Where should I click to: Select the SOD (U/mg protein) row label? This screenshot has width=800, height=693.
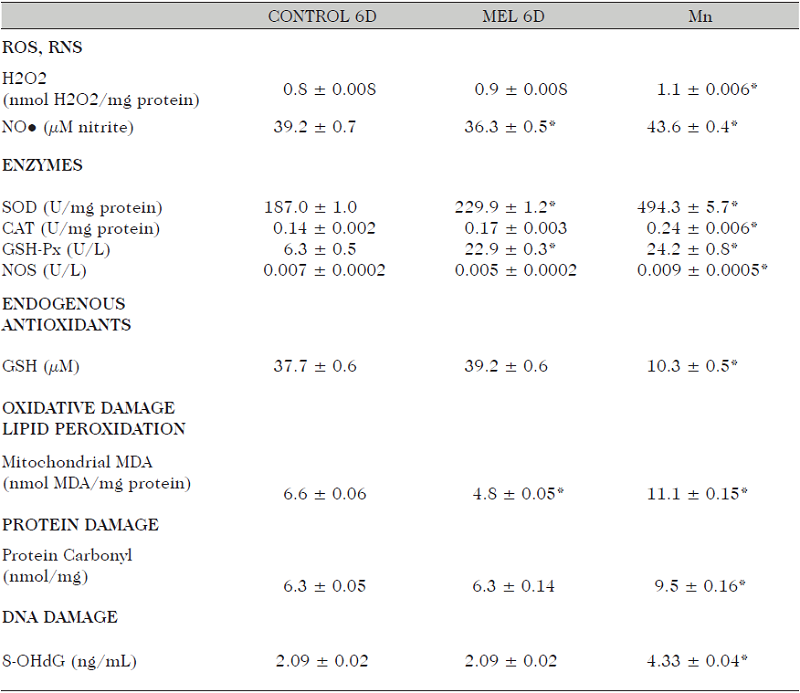pos(82,208)
